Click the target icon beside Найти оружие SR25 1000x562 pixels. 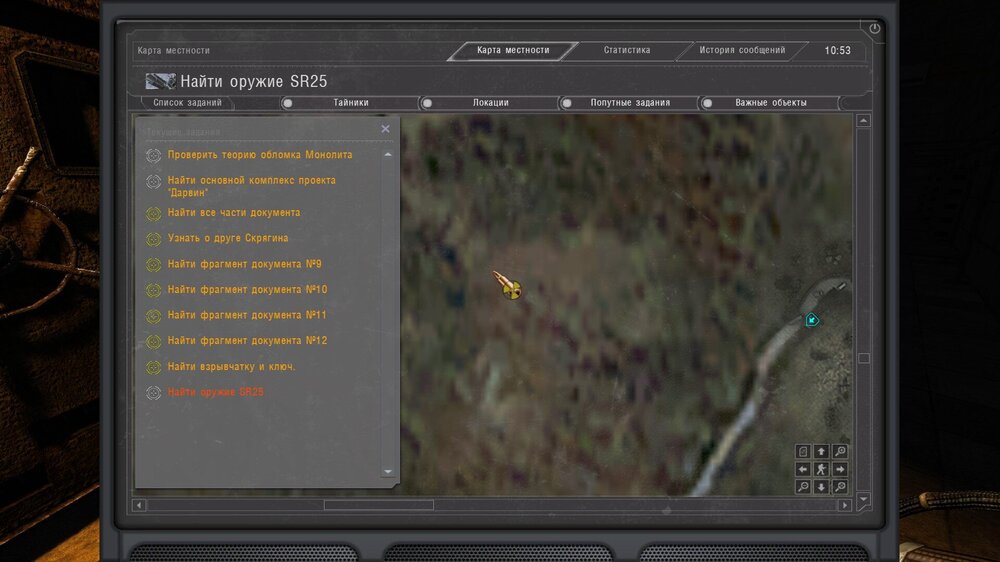tap(153, 393)
